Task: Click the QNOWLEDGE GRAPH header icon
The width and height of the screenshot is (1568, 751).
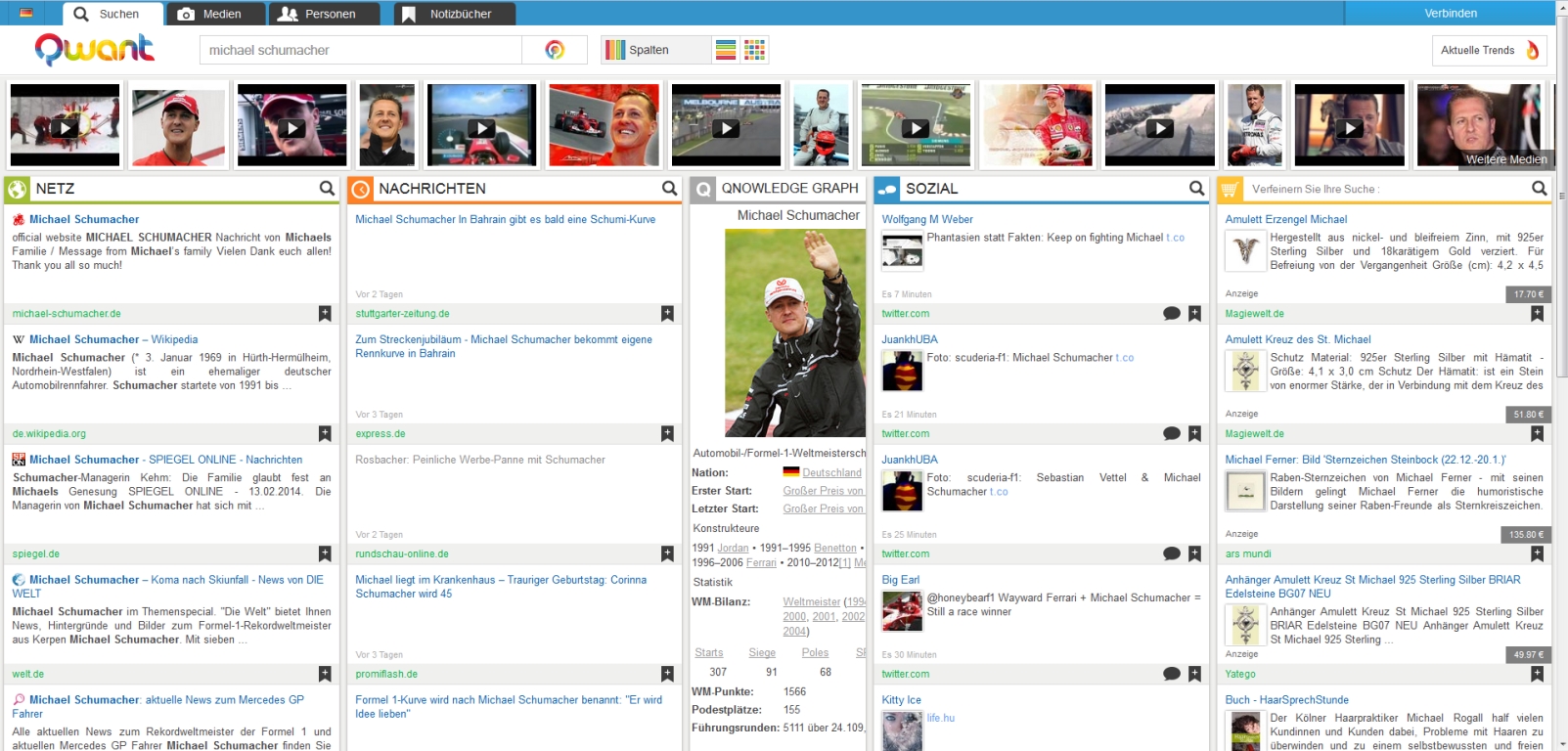Action: coord(702,189)
